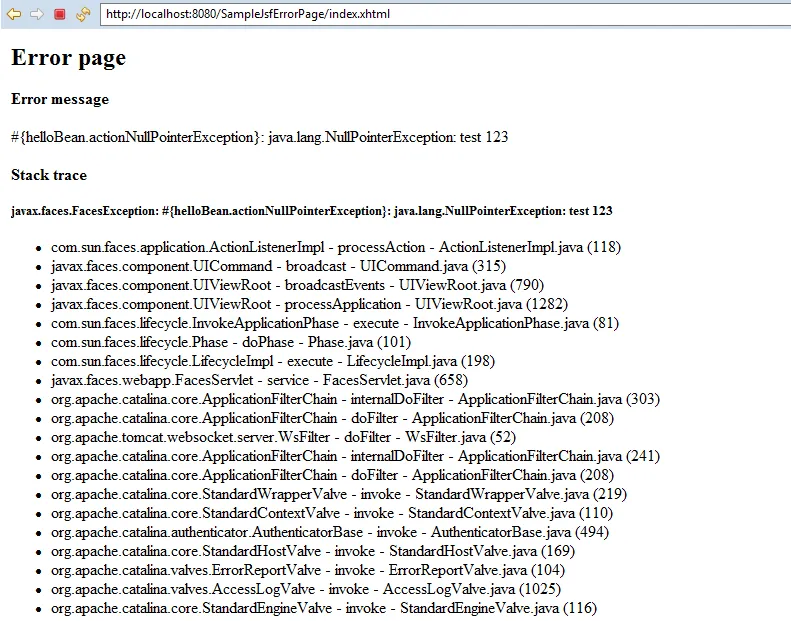Click the refresh page icon
791x621 pixels.
(83, 14)
